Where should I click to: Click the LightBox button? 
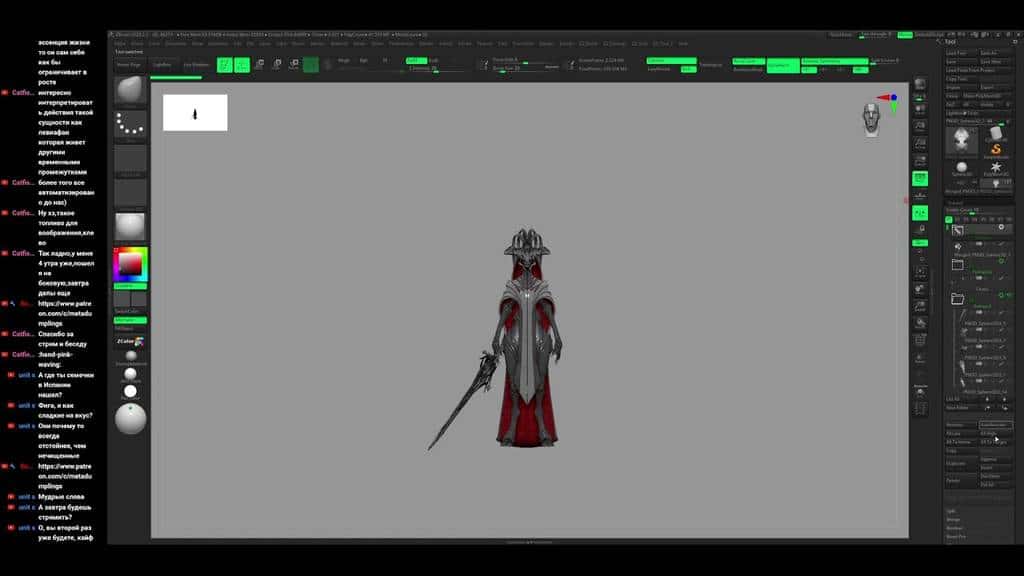pyautogui.click(x=162, y=65)
